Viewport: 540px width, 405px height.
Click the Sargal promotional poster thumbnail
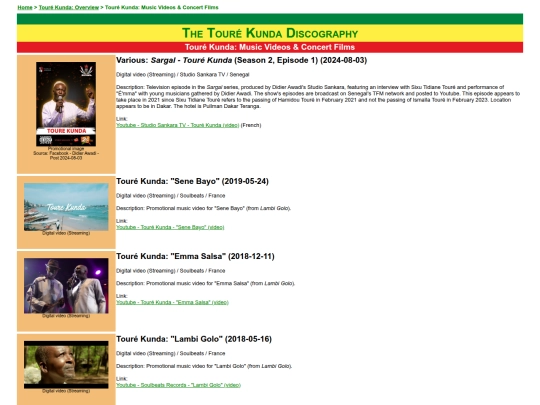point(66,104)
